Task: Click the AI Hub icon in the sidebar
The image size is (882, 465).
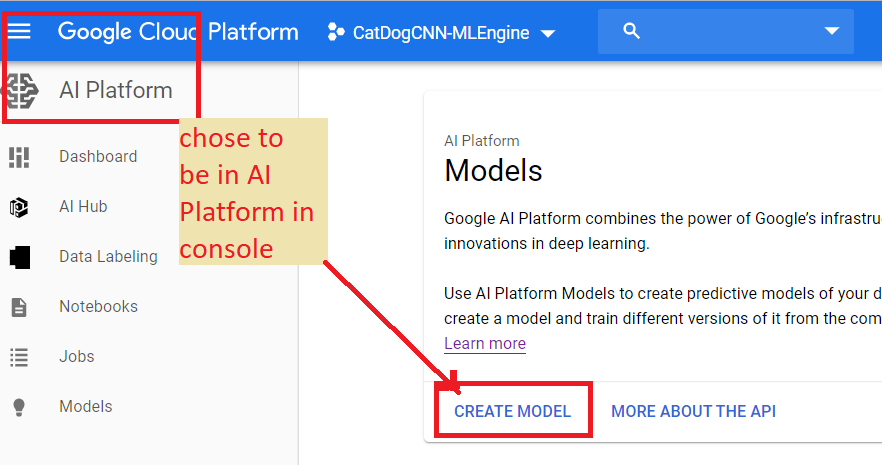Action: (19, 207)
